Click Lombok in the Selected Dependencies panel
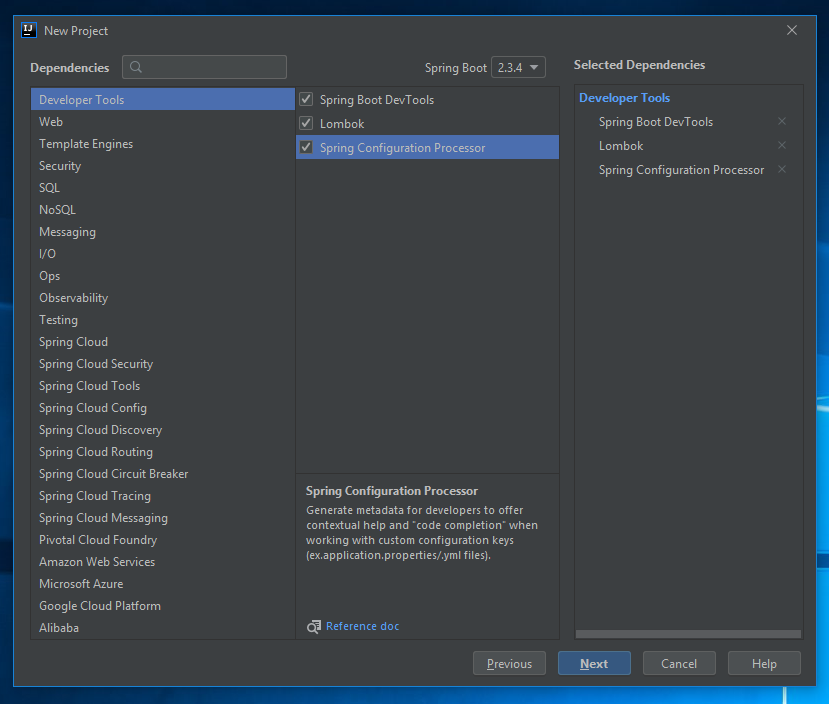This screenshot has width=829, height=704. (621, 146)
